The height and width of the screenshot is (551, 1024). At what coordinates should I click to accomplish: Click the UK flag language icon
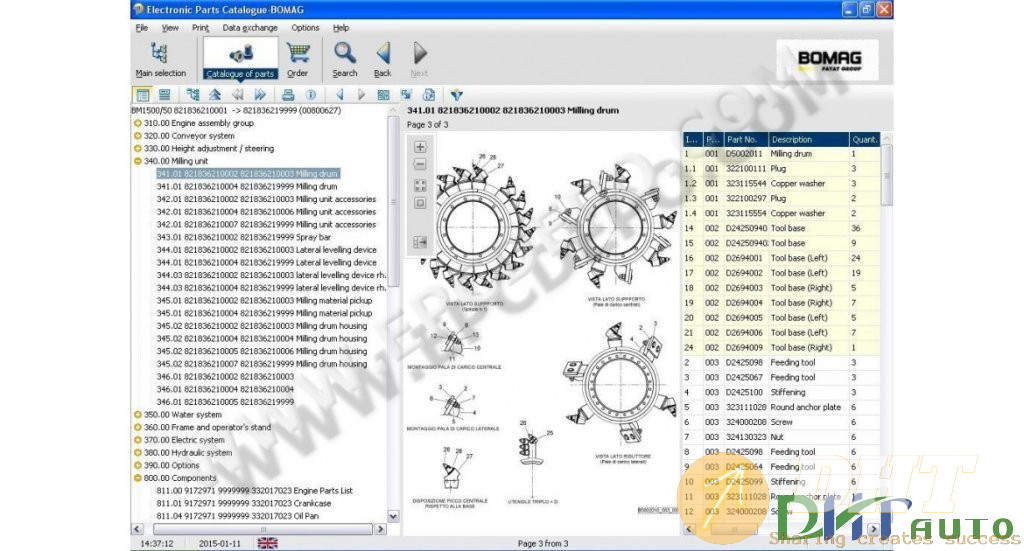click(267, 543)
